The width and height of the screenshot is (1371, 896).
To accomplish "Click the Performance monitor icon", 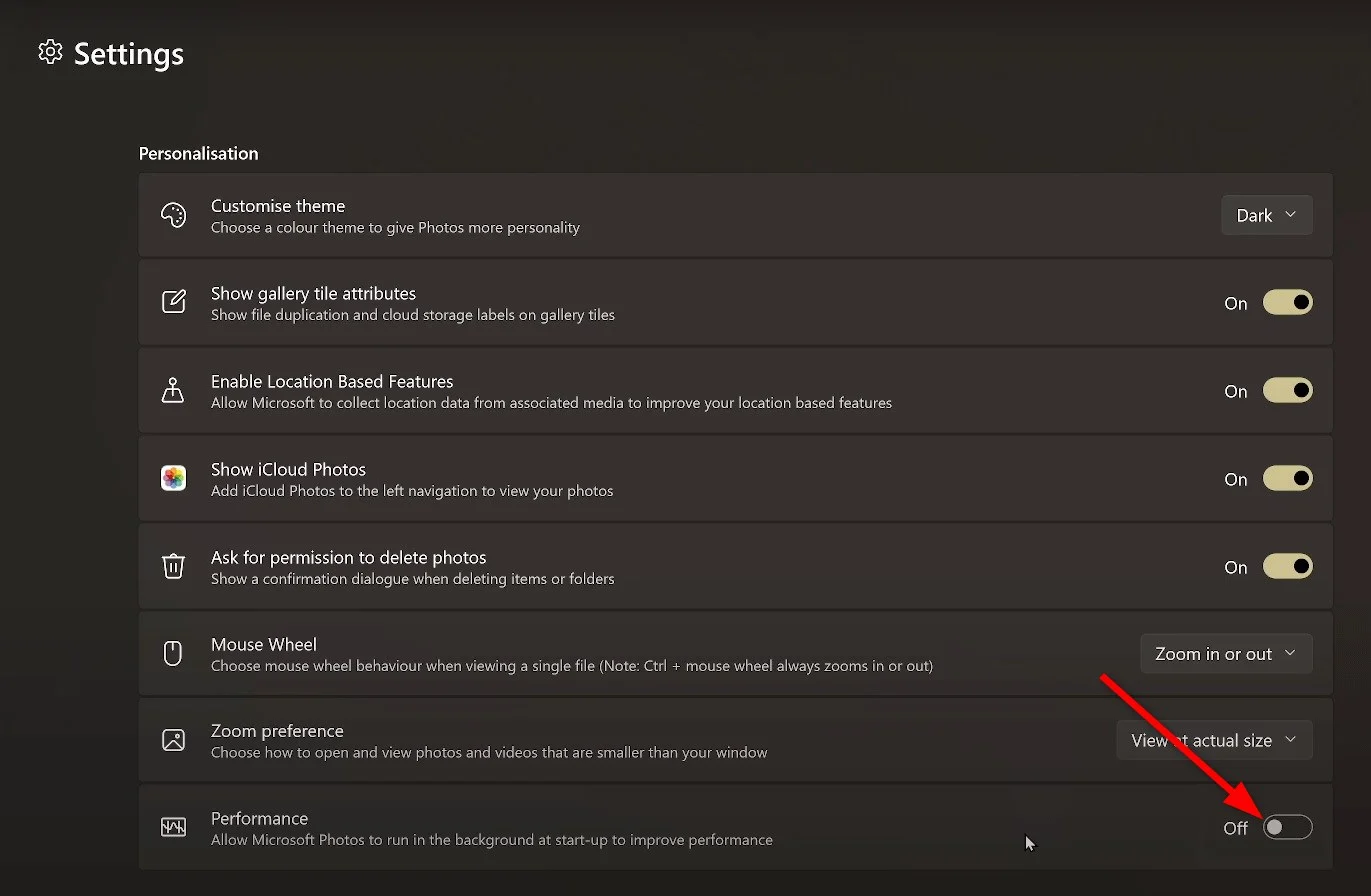I will pos(173,828).
